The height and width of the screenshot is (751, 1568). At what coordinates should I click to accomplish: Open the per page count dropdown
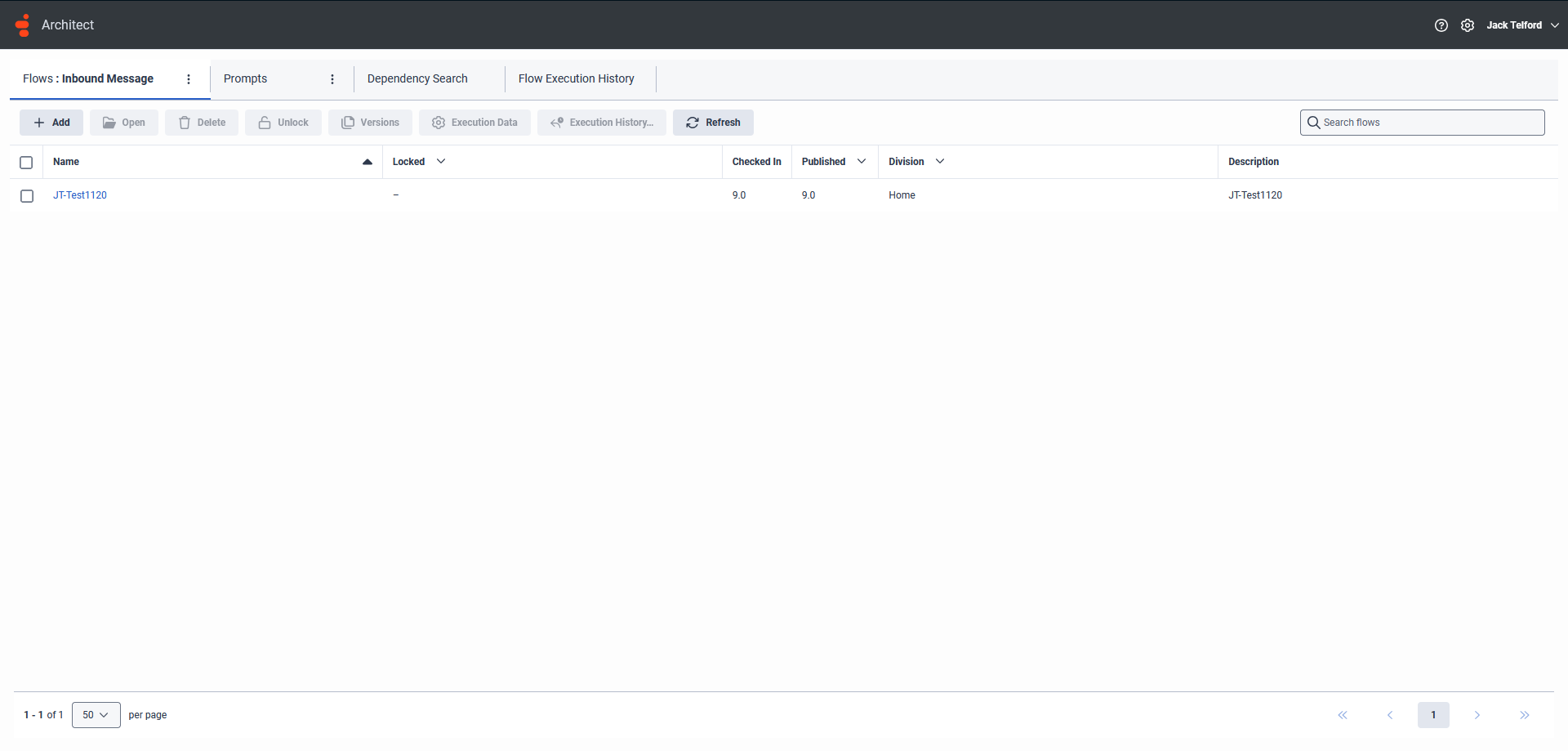pyautogui.click(x=96, y=714)
